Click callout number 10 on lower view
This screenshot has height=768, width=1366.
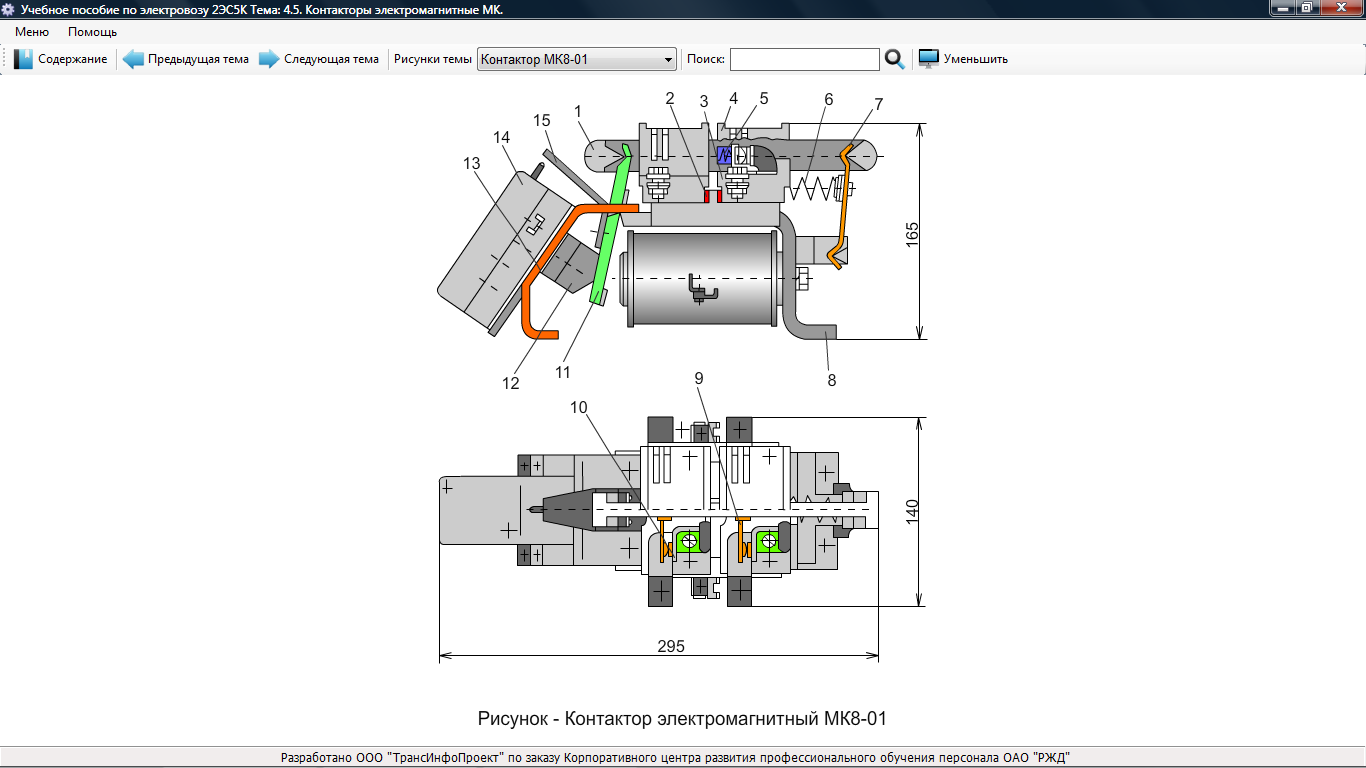click(580, 408)
